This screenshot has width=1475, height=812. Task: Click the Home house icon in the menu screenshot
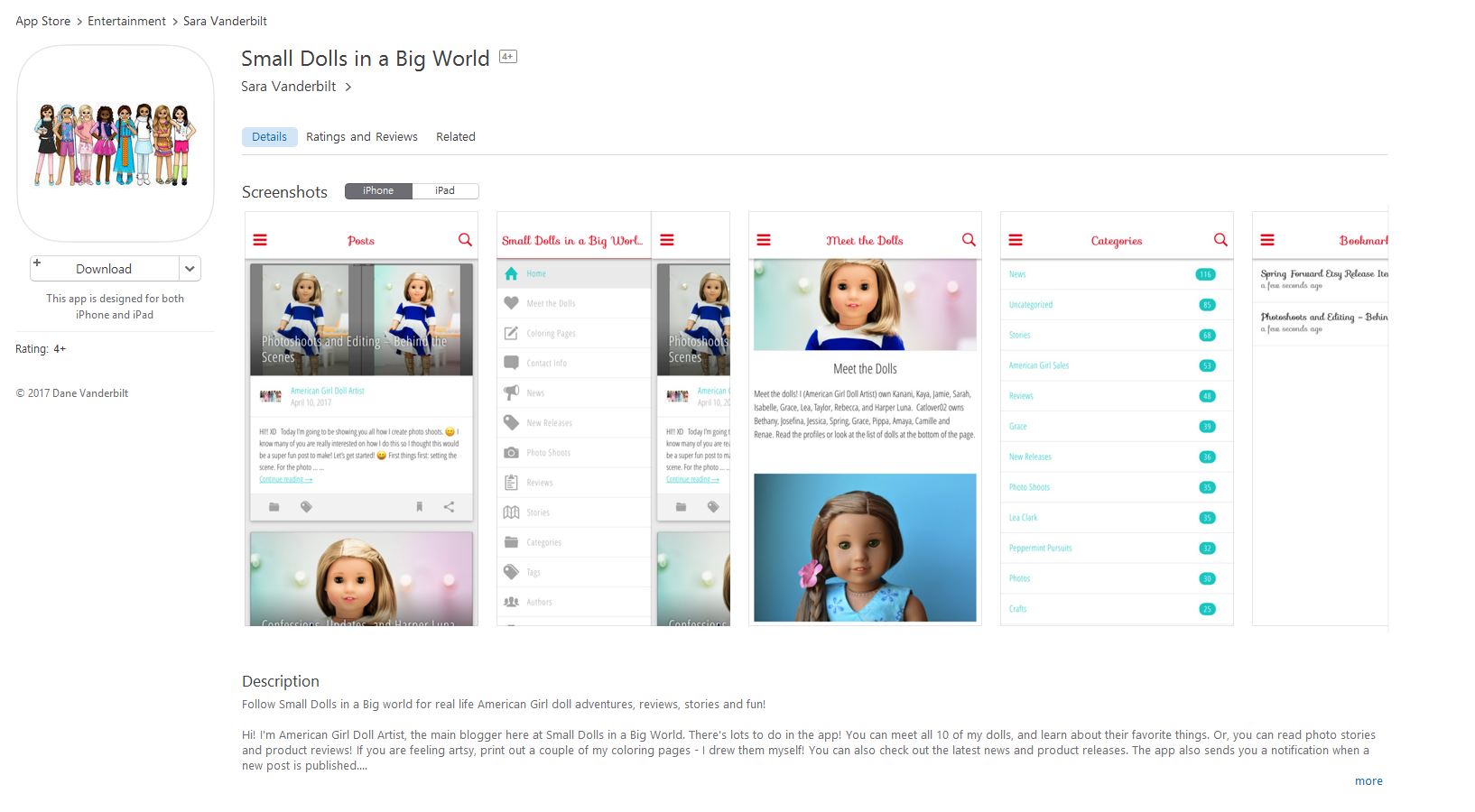pyautogui.click(x=511, y=273)
